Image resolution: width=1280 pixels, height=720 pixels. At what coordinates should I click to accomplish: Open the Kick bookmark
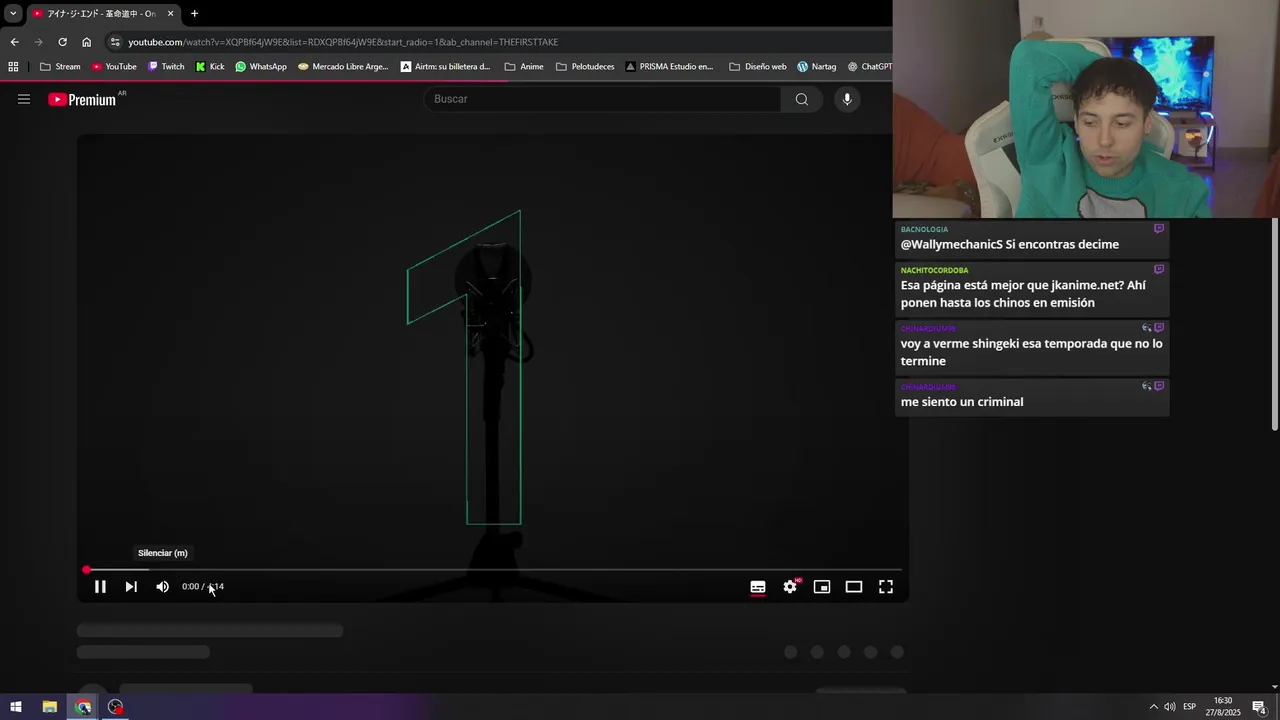tap(210, 67)
